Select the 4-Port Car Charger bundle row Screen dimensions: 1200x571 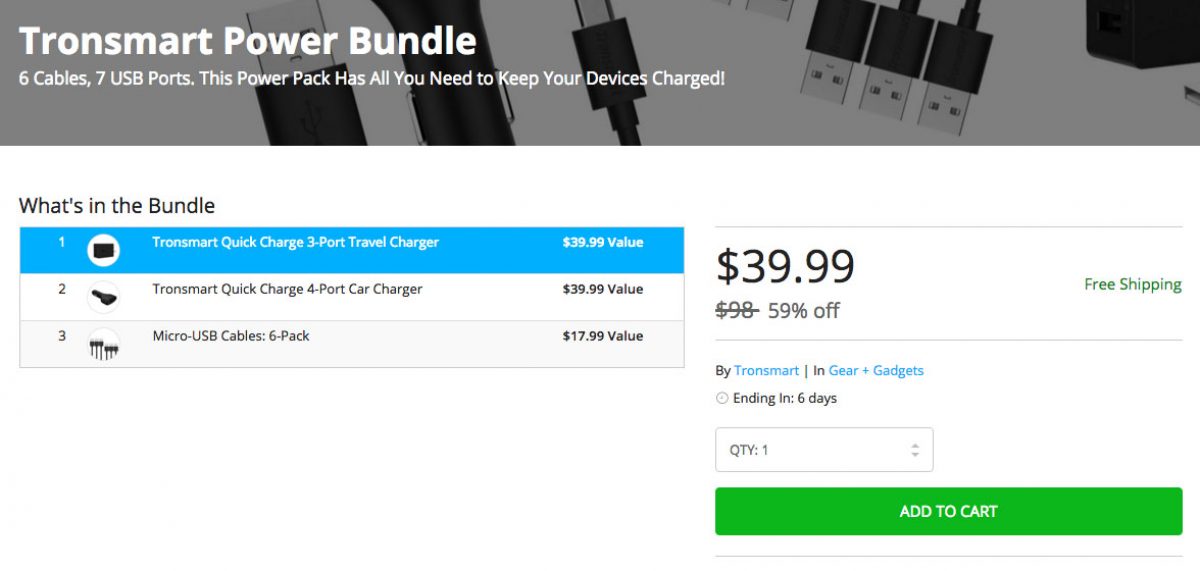(x=287, y=289)
